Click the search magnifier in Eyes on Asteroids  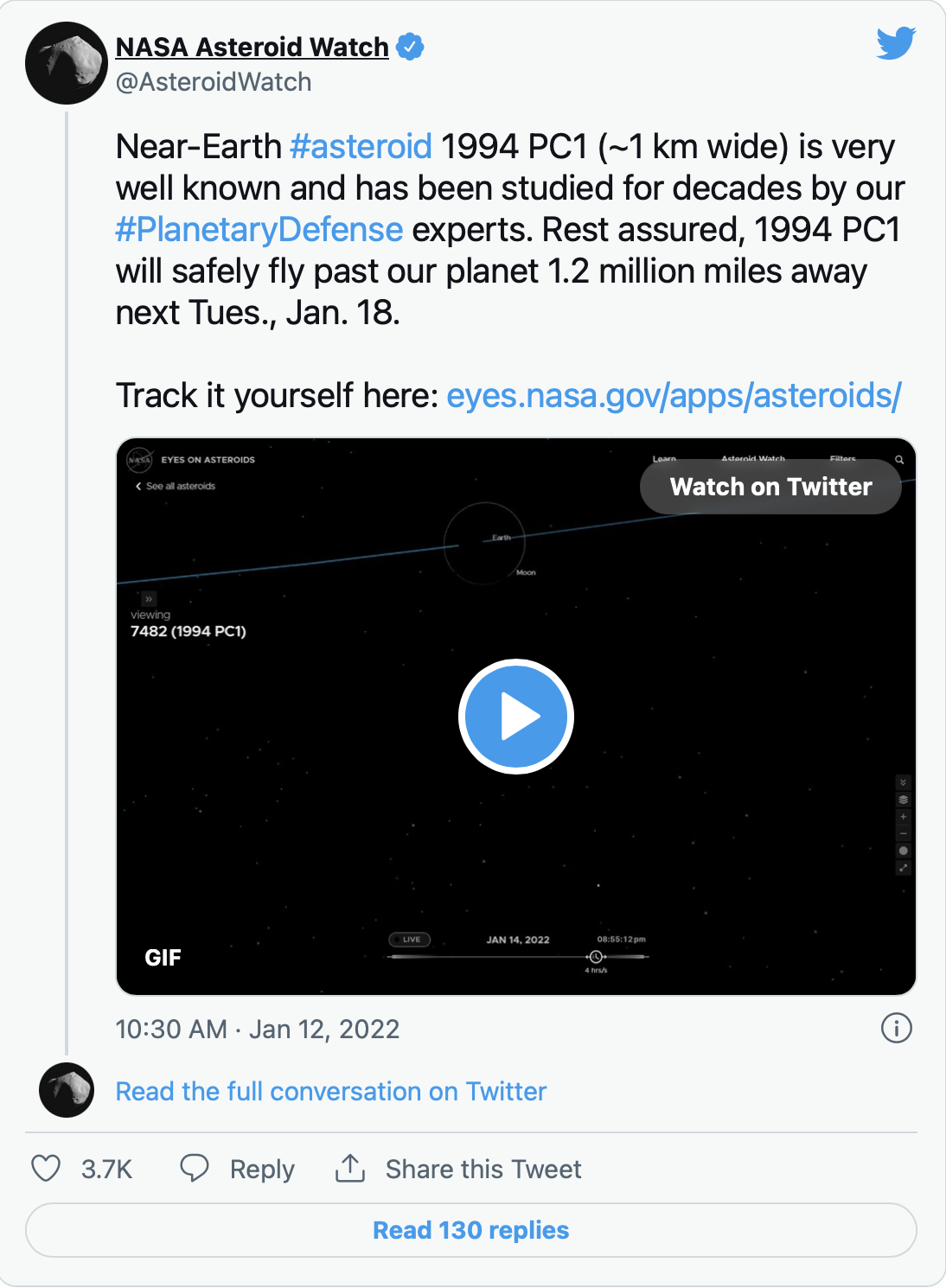point(899,460)
